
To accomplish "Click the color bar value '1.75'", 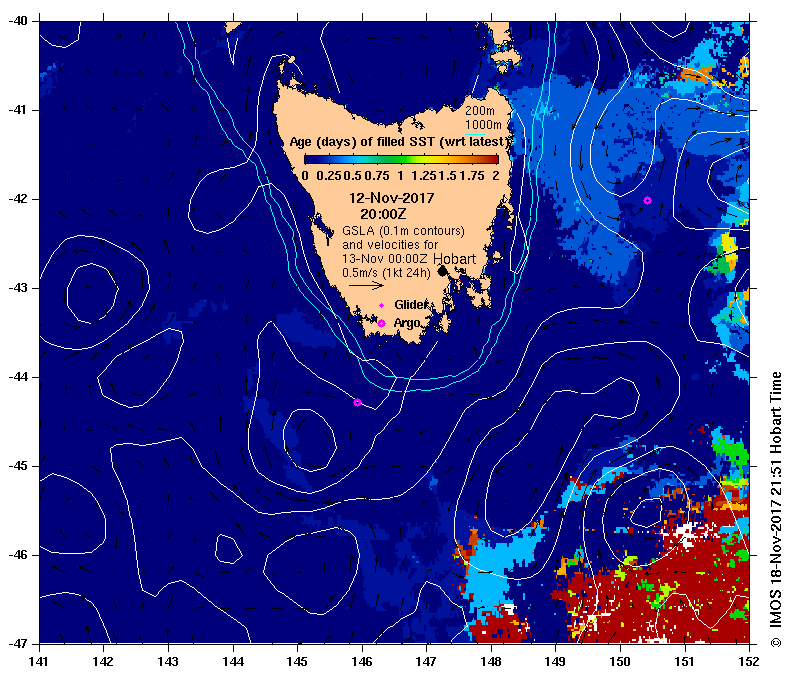I will click(472, 176).
